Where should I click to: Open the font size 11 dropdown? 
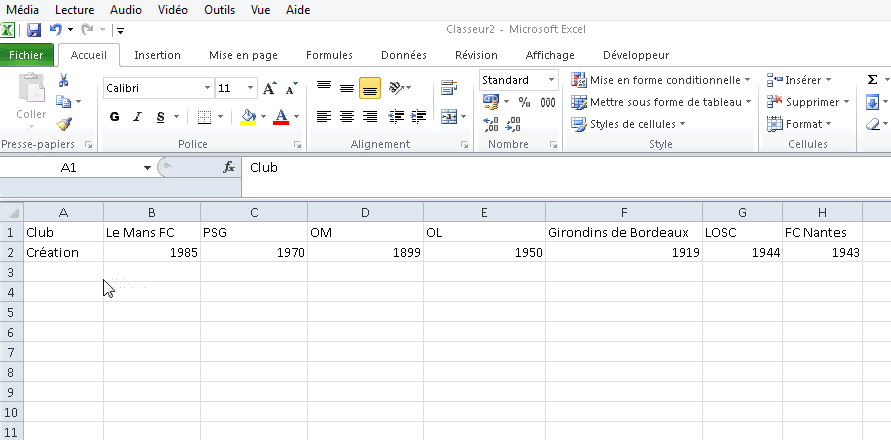(x=251, y=88)
